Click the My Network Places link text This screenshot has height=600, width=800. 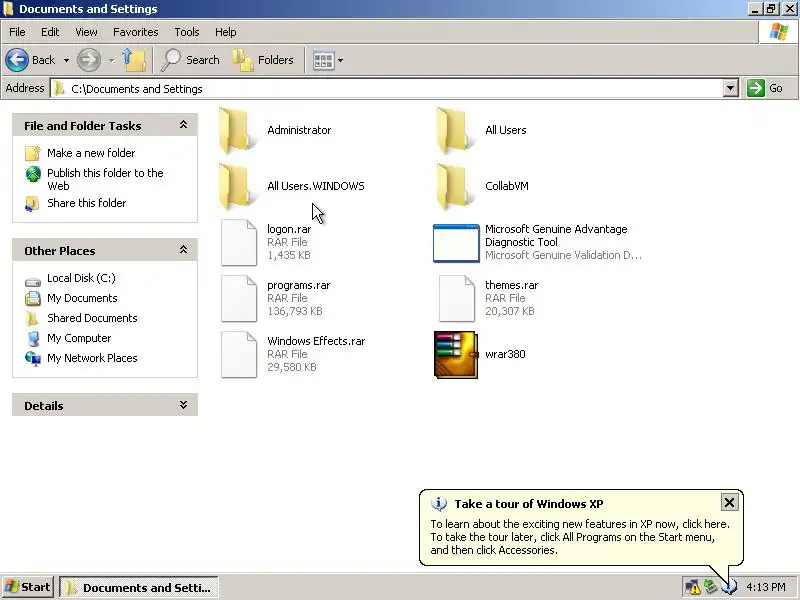pos(92,358)
